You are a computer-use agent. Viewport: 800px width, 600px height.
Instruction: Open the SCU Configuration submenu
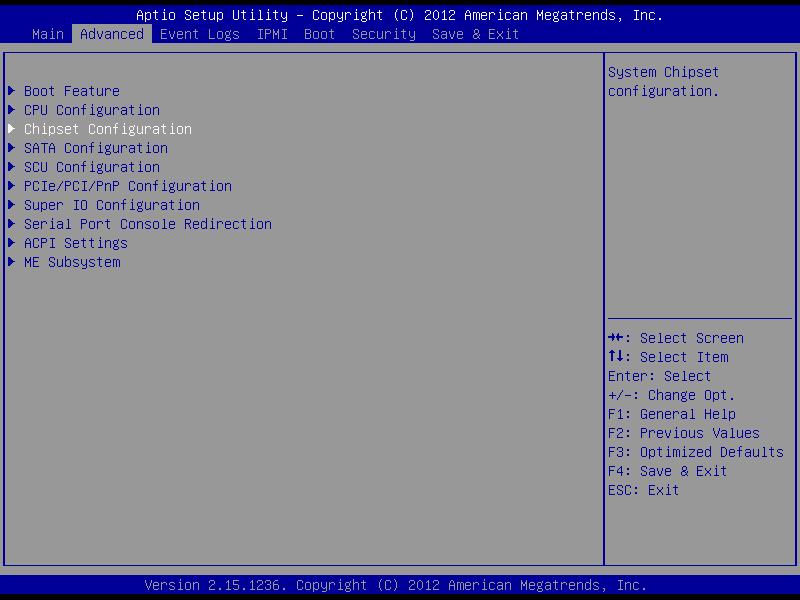91,167
